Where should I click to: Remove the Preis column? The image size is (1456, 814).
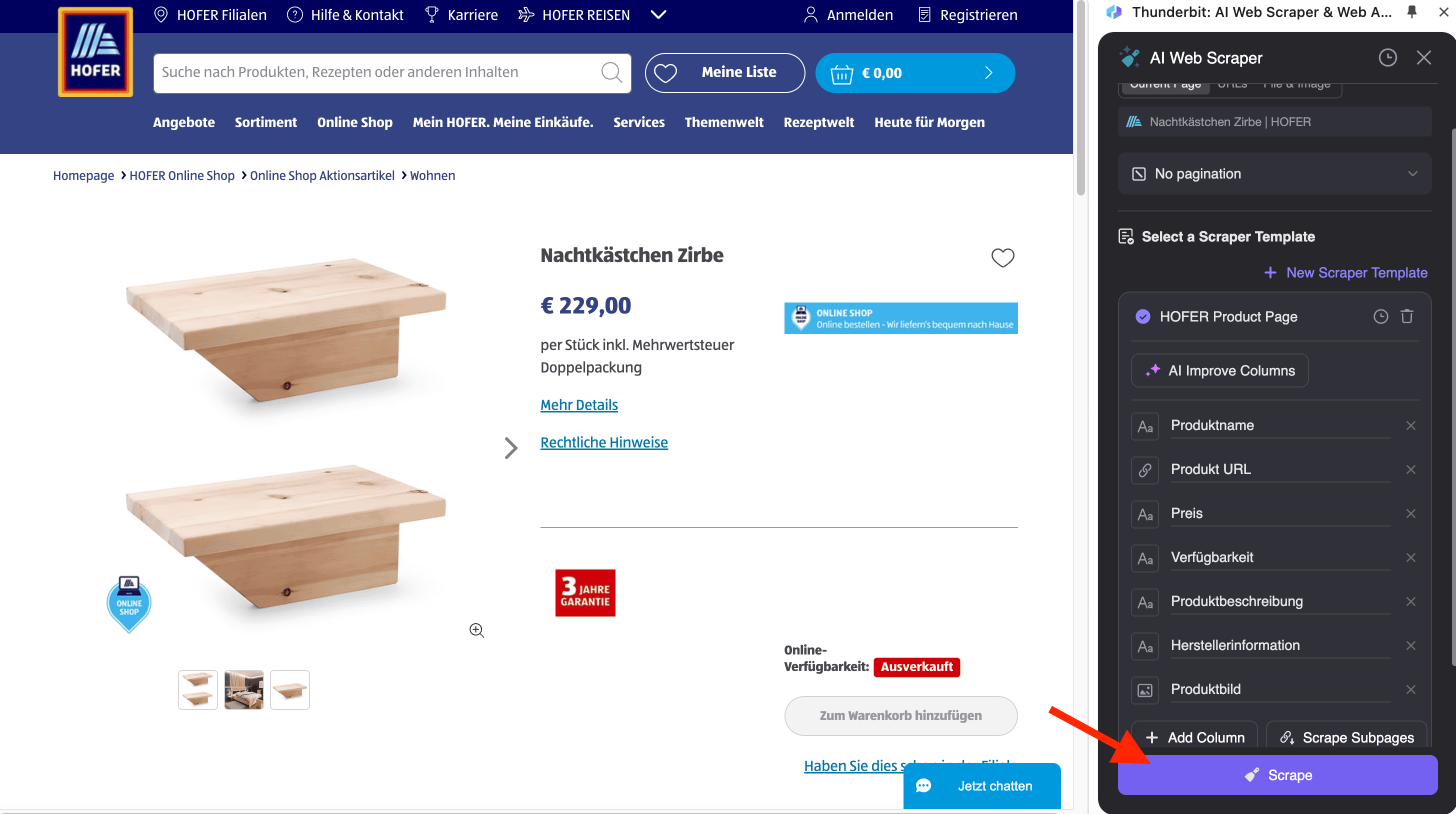[1410, 513]
